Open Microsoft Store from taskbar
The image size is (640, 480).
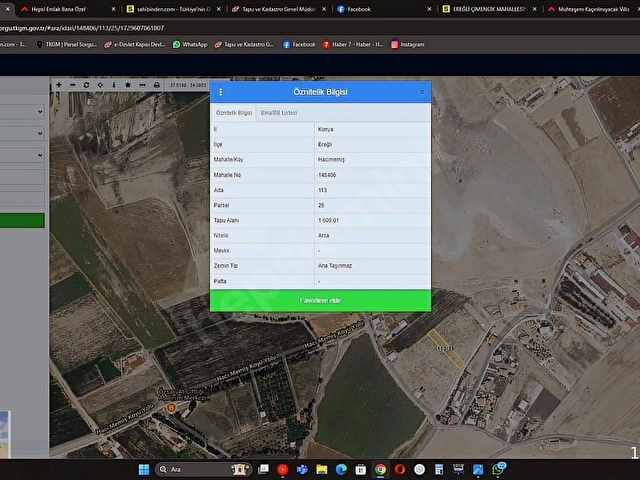pyautogui.click(x=361, y=469)
